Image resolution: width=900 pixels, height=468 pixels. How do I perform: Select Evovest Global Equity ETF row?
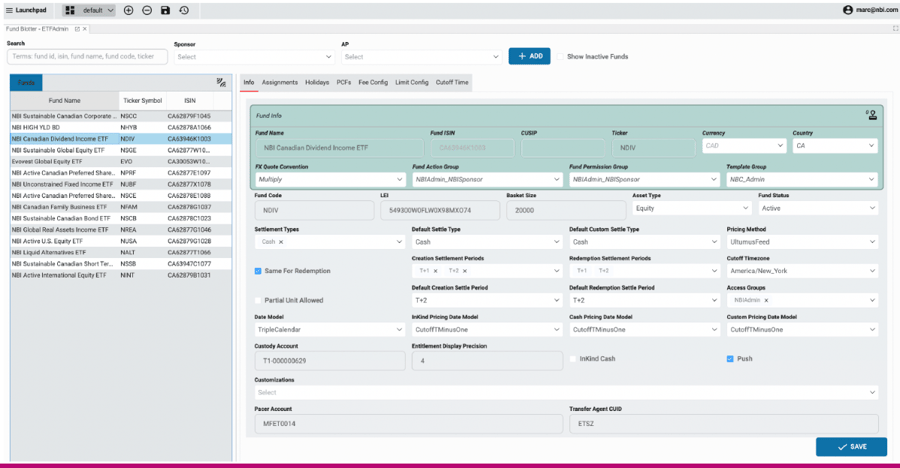coord(121,162)
